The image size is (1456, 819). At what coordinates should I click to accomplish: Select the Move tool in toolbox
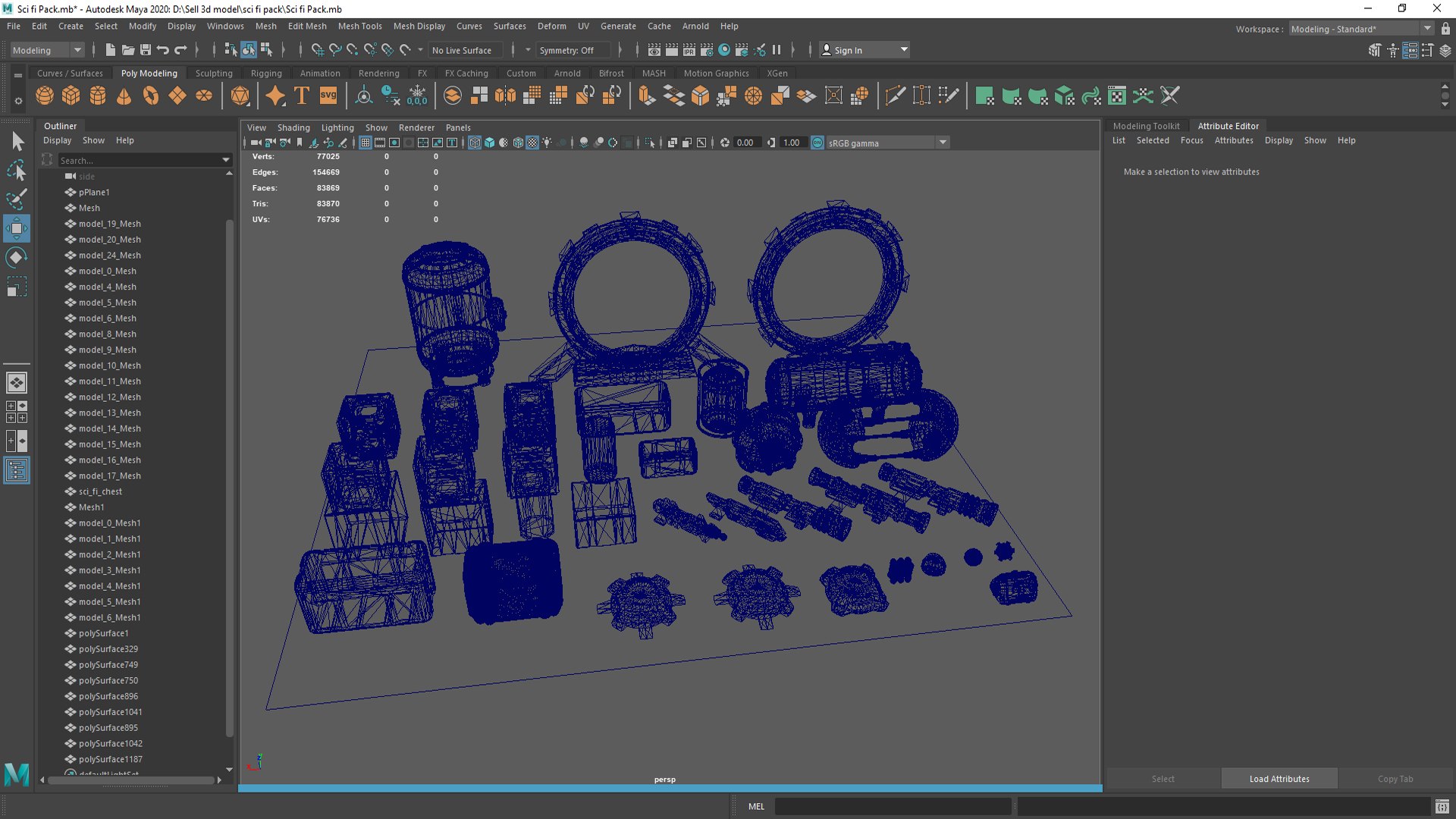(17, 228)
